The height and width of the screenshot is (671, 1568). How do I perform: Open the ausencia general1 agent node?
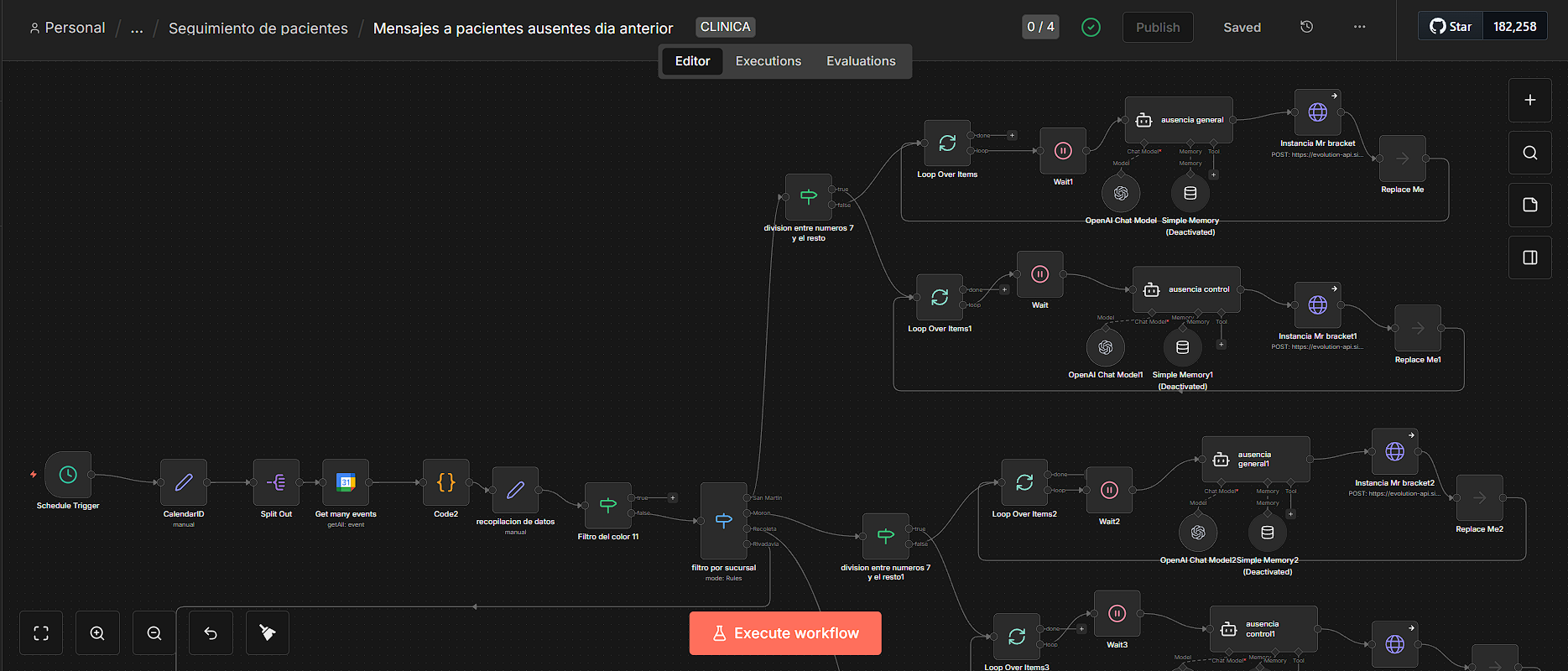pyautogui.click(x=1256, y=460)
